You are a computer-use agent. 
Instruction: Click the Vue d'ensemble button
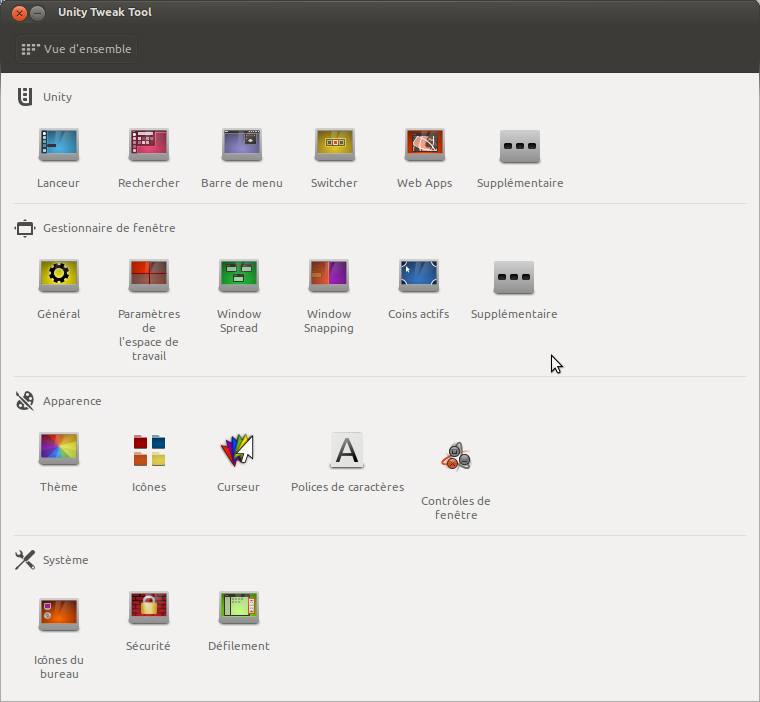pos(75,49)
